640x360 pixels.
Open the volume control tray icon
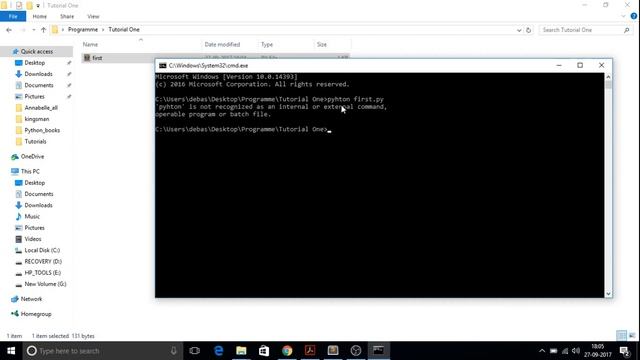[576, 351]
